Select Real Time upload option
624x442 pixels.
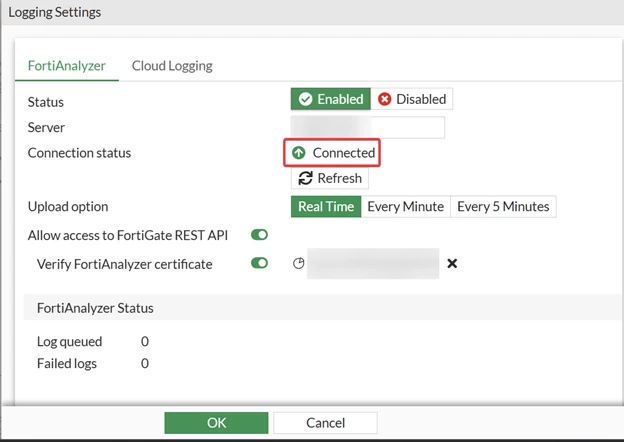click(326, 206)
